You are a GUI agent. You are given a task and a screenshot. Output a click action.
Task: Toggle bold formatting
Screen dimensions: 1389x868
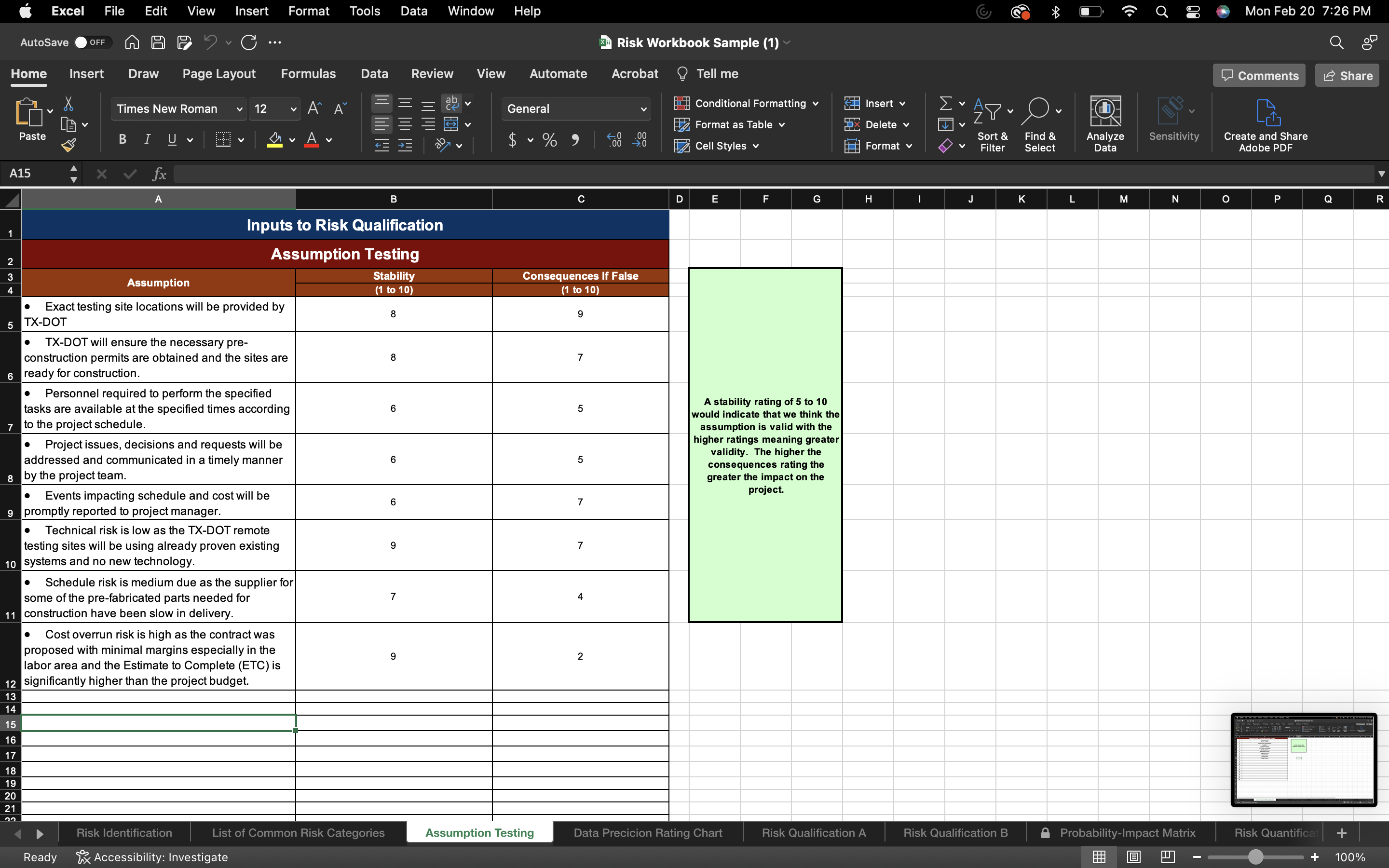[x=122, y=139]
